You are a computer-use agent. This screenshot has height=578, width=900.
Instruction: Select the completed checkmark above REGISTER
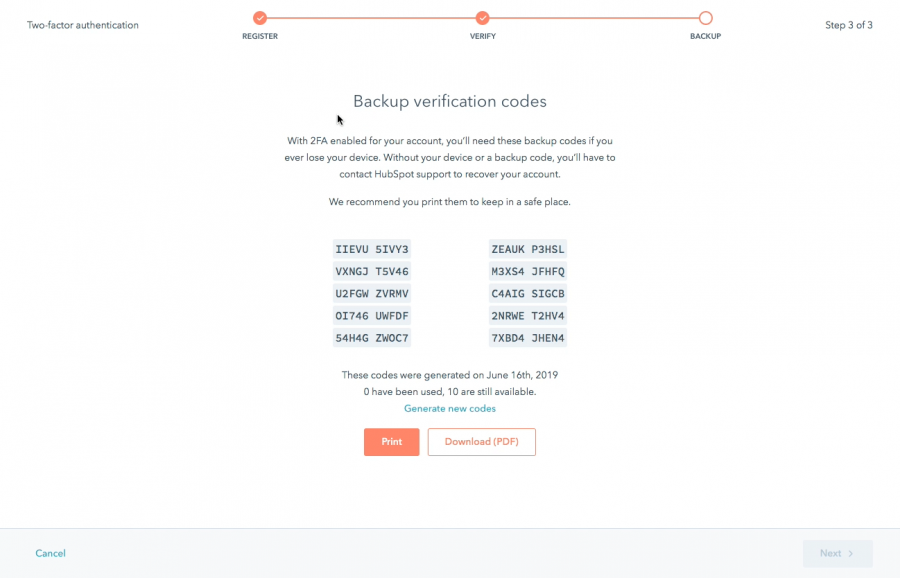point(260,17)
